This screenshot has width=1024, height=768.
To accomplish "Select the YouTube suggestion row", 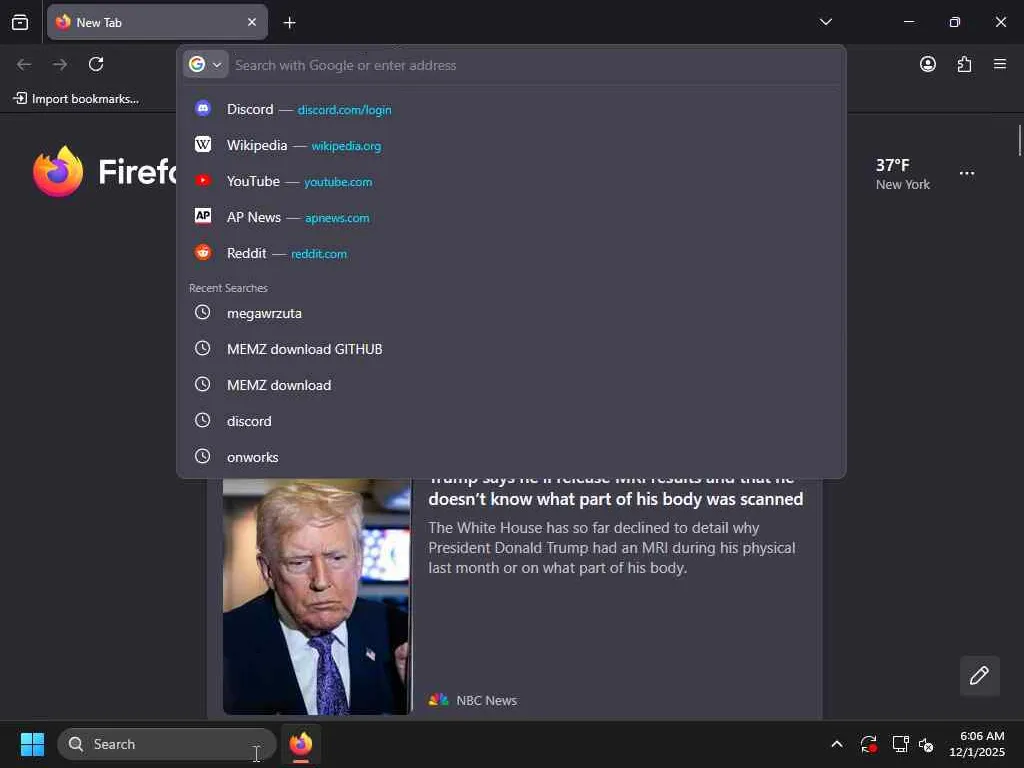I will pos(511,181).
